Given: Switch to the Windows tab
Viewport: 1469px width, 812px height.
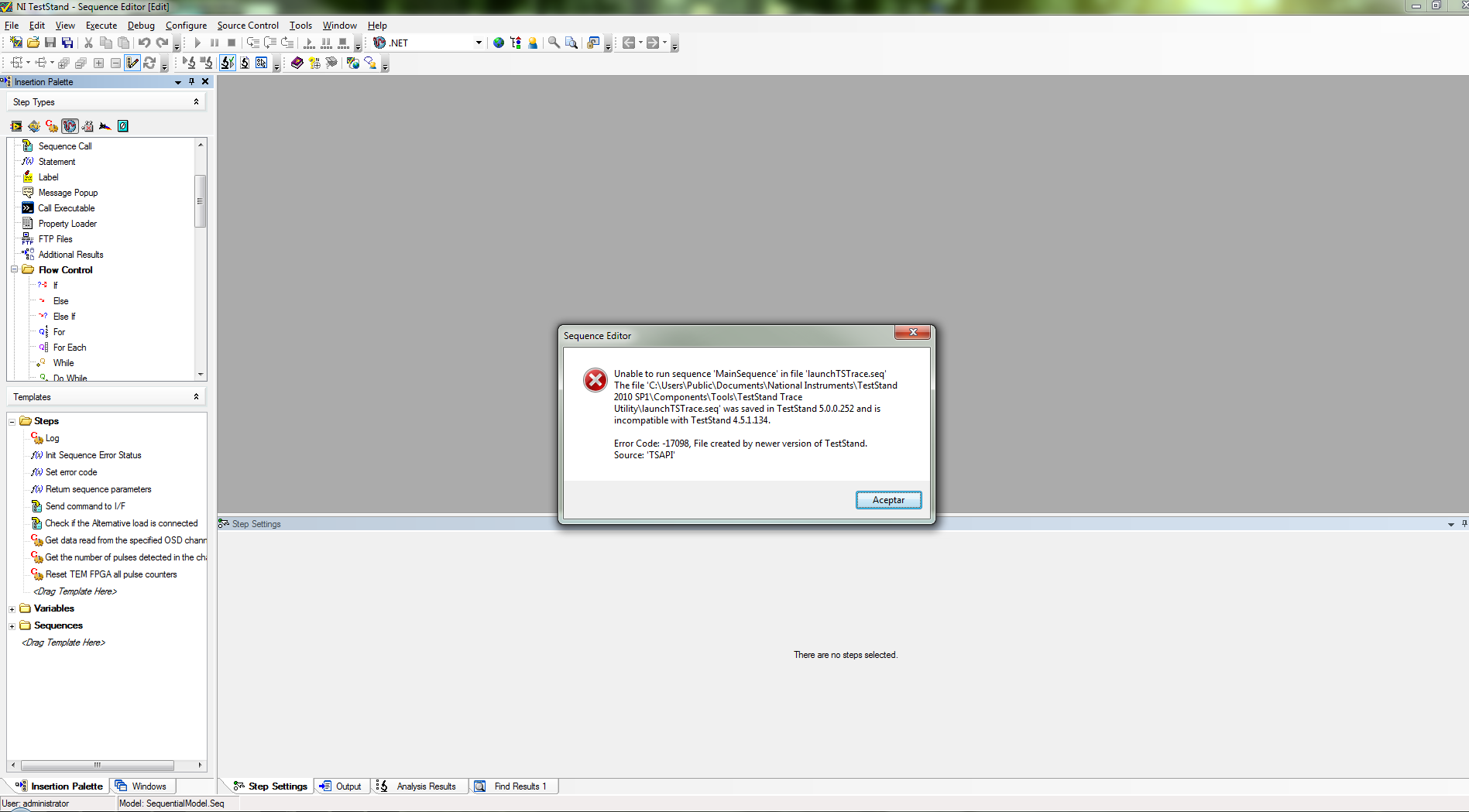Looking at the screenshot, I should coord(142,786).
